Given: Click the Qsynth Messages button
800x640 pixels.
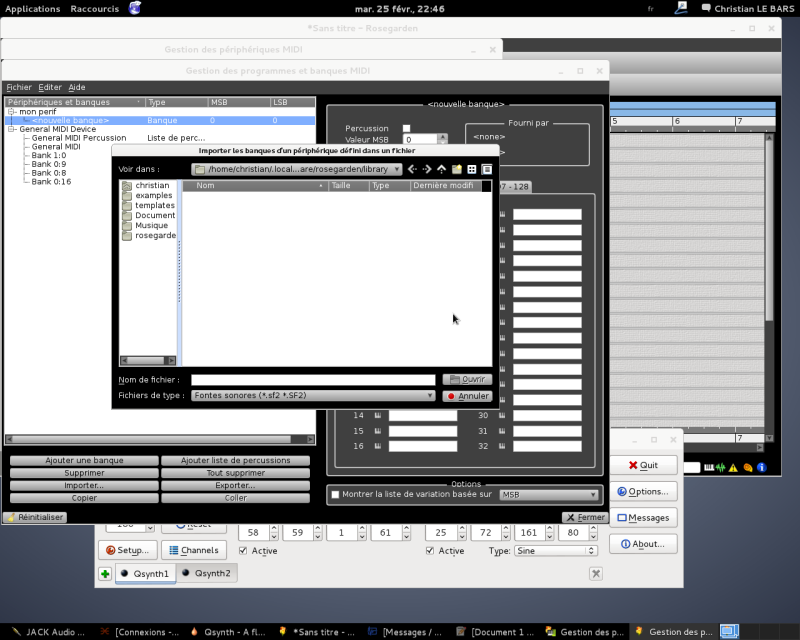Looking at the screenshot, I should pos(643,518).
